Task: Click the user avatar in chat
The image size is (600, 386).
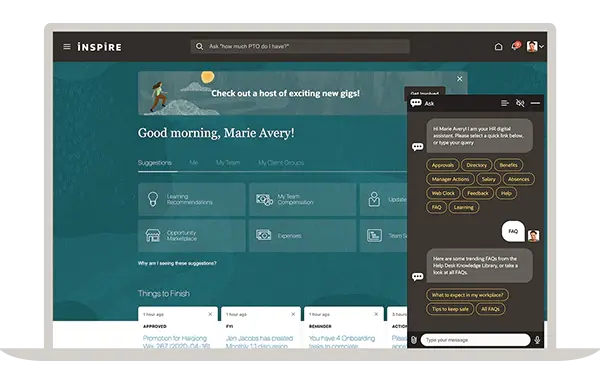Action: (533, 236)
